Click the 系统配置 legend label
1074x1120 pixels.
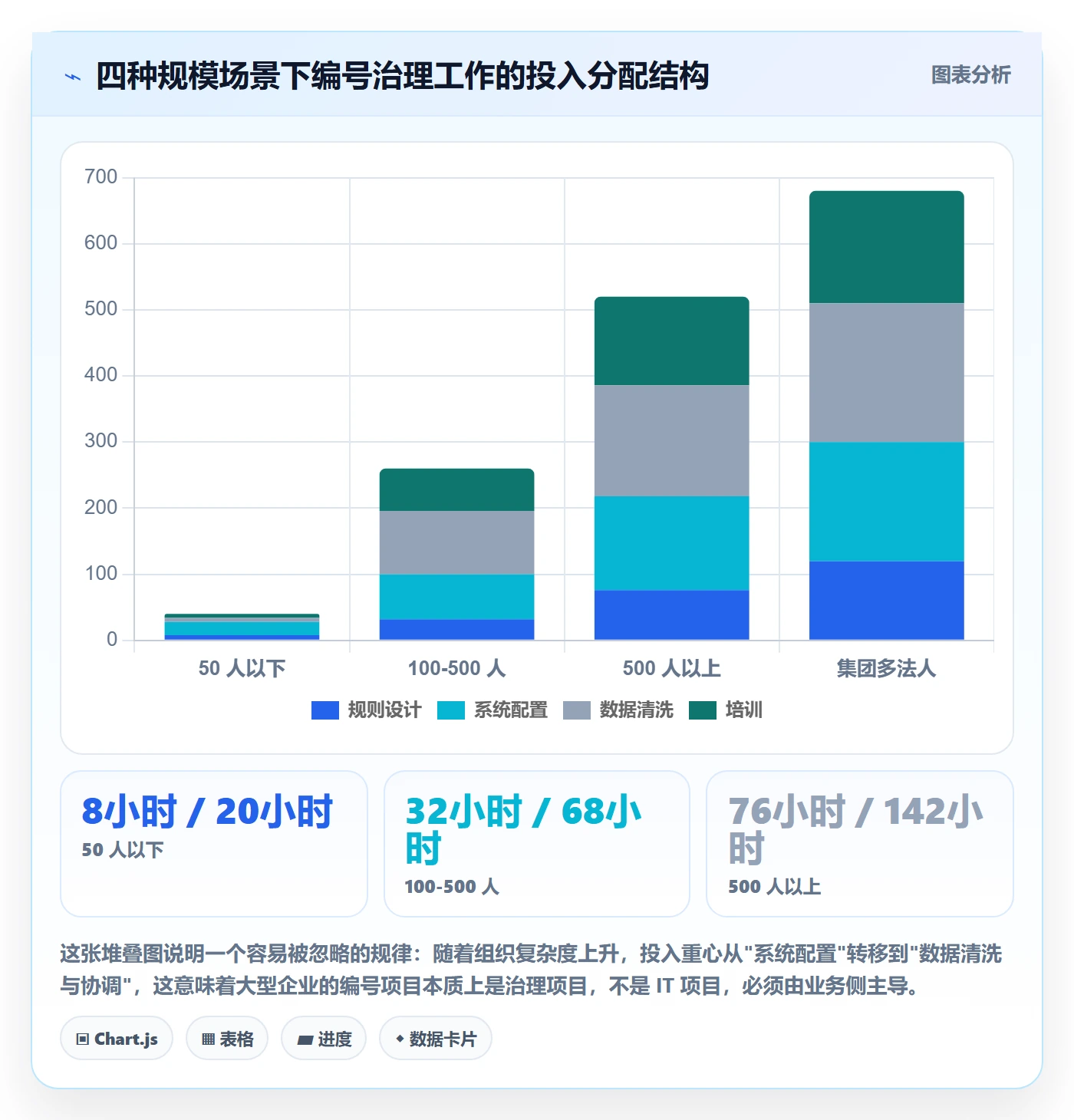point(511,710)
